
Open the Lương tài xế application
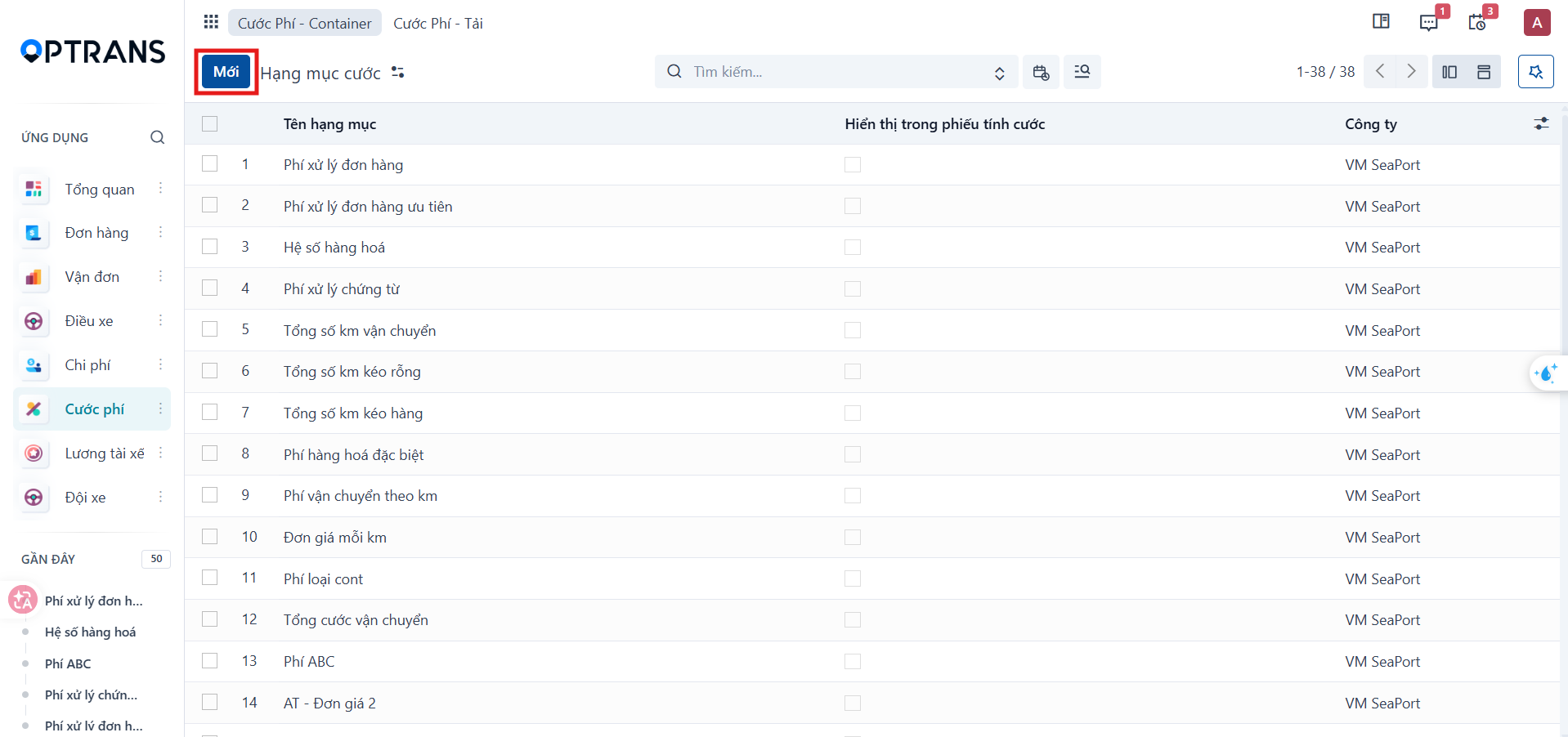(92, 453)
